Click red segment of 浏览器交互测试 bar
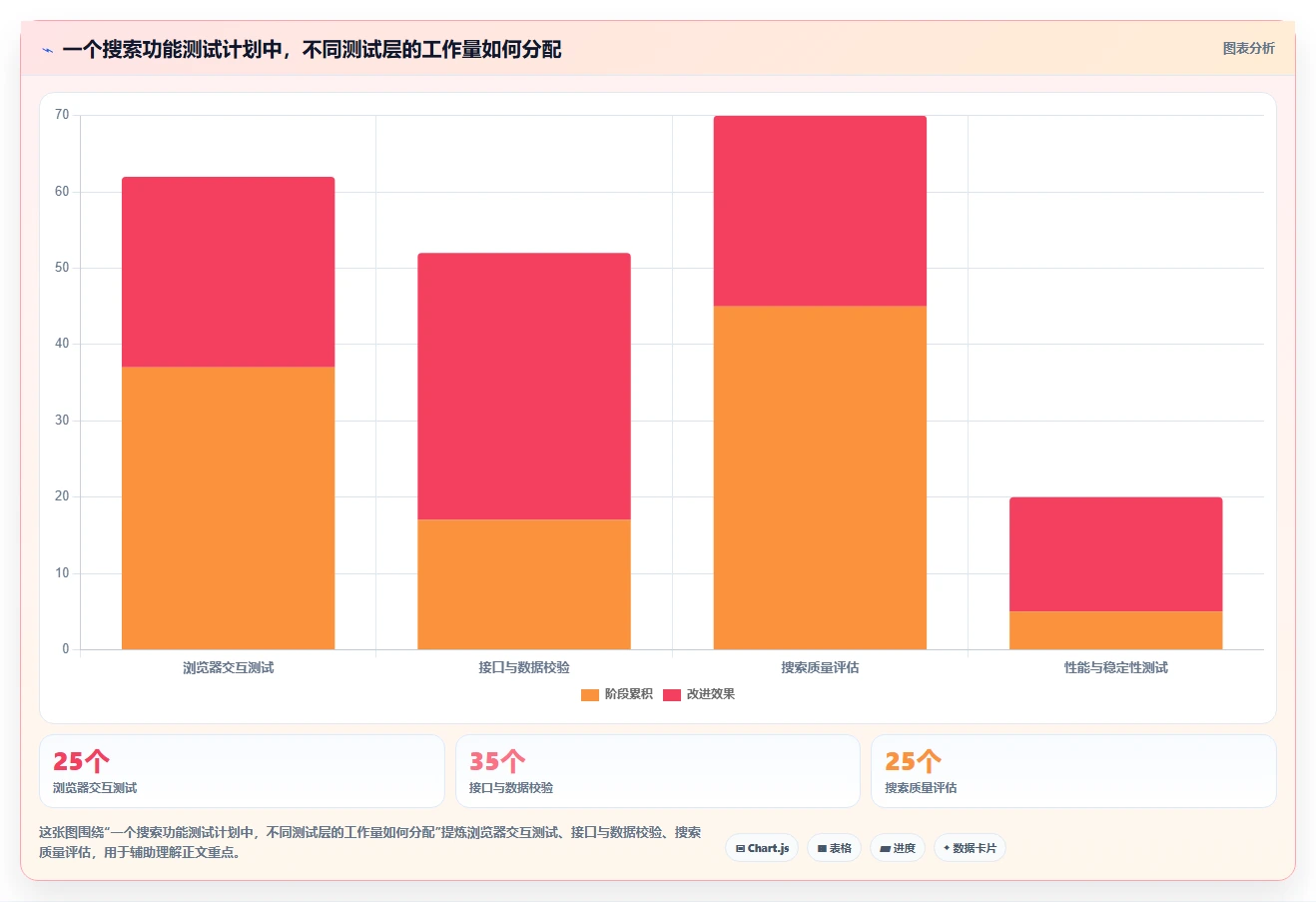This screenshot has height=902, width=1316. 228,272
